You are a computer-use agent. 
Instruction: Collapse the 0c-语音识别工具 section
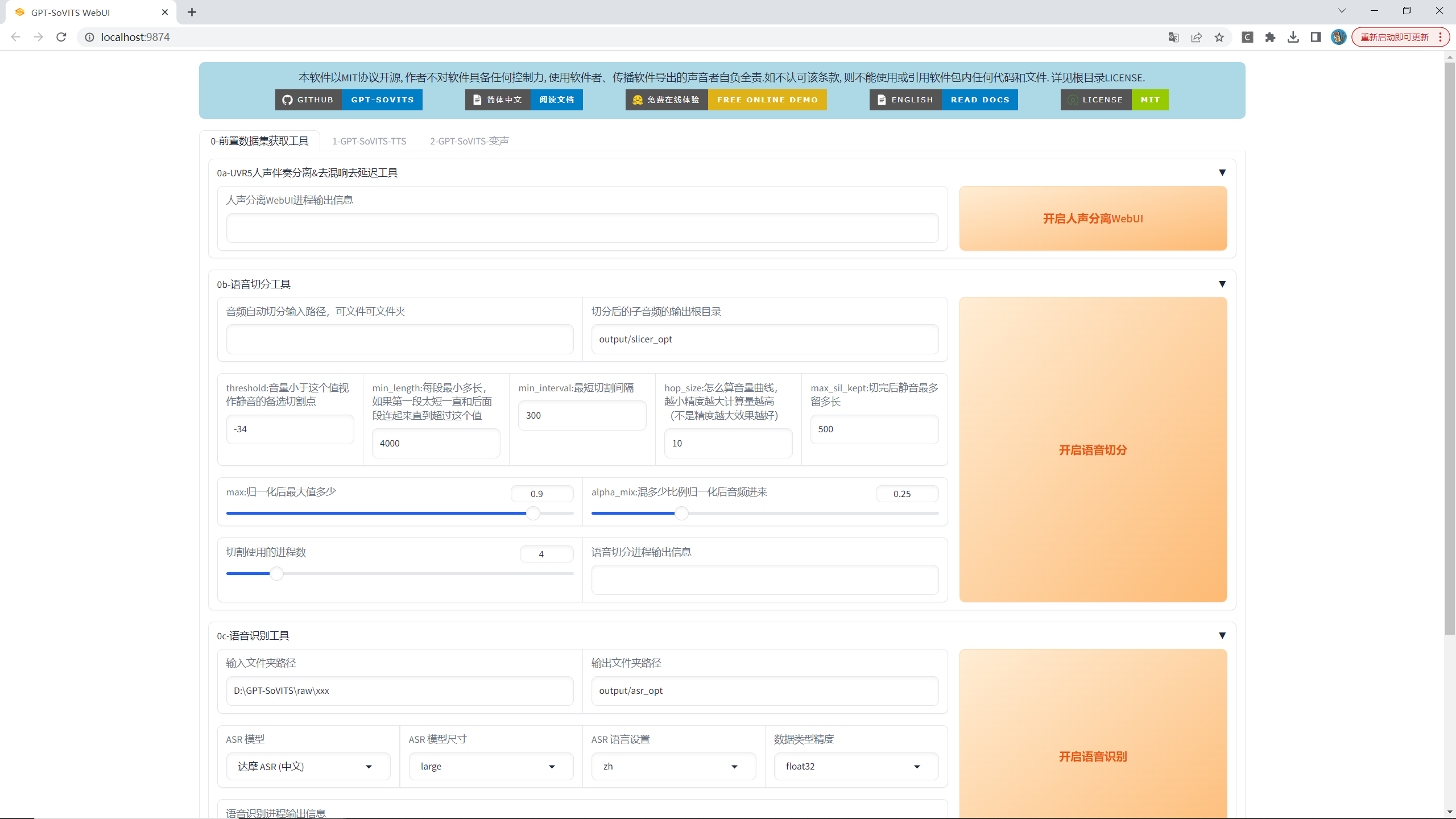[x=1222, y=635]
